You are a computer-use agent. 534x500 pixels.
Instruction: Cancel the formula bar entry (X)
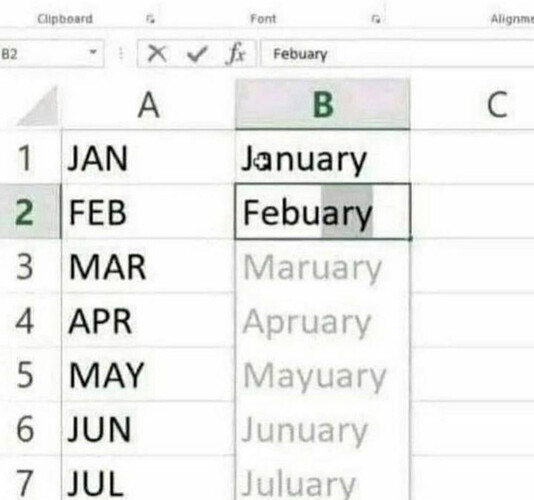pos(157,53)
